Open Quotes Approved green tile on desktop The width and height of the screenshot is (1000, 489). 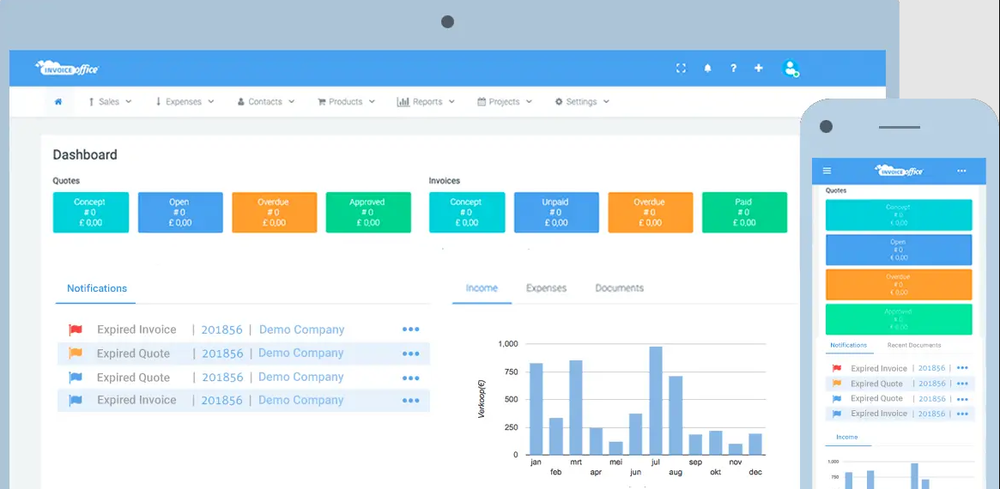click(x=368, y=212)
